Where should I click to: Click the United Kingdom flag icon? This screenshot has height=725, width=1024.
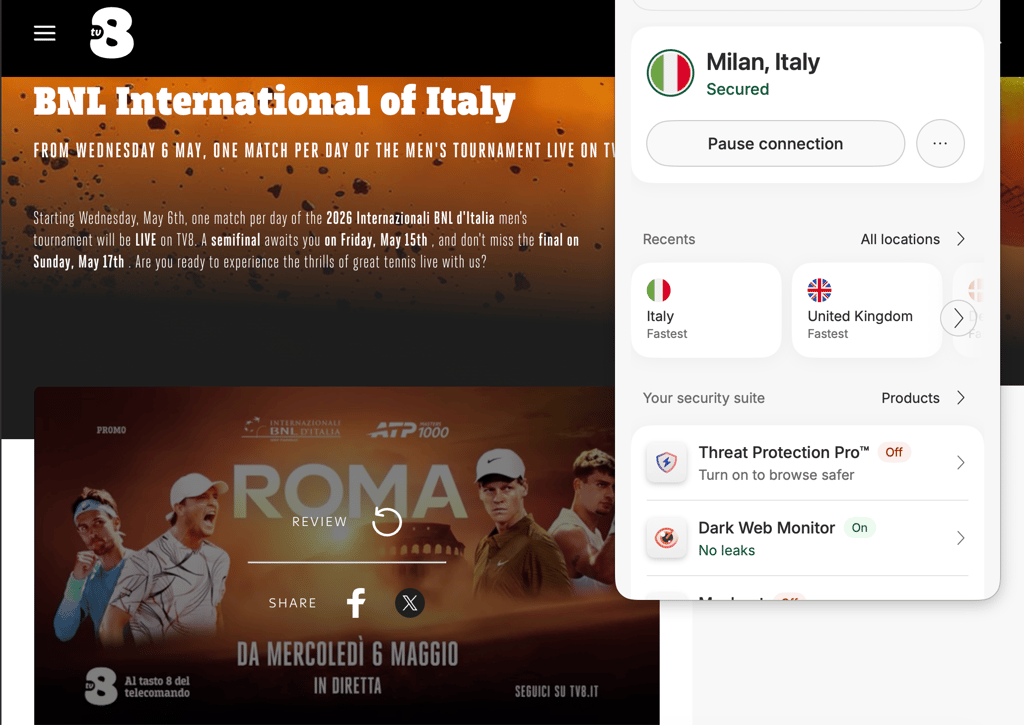819,290
